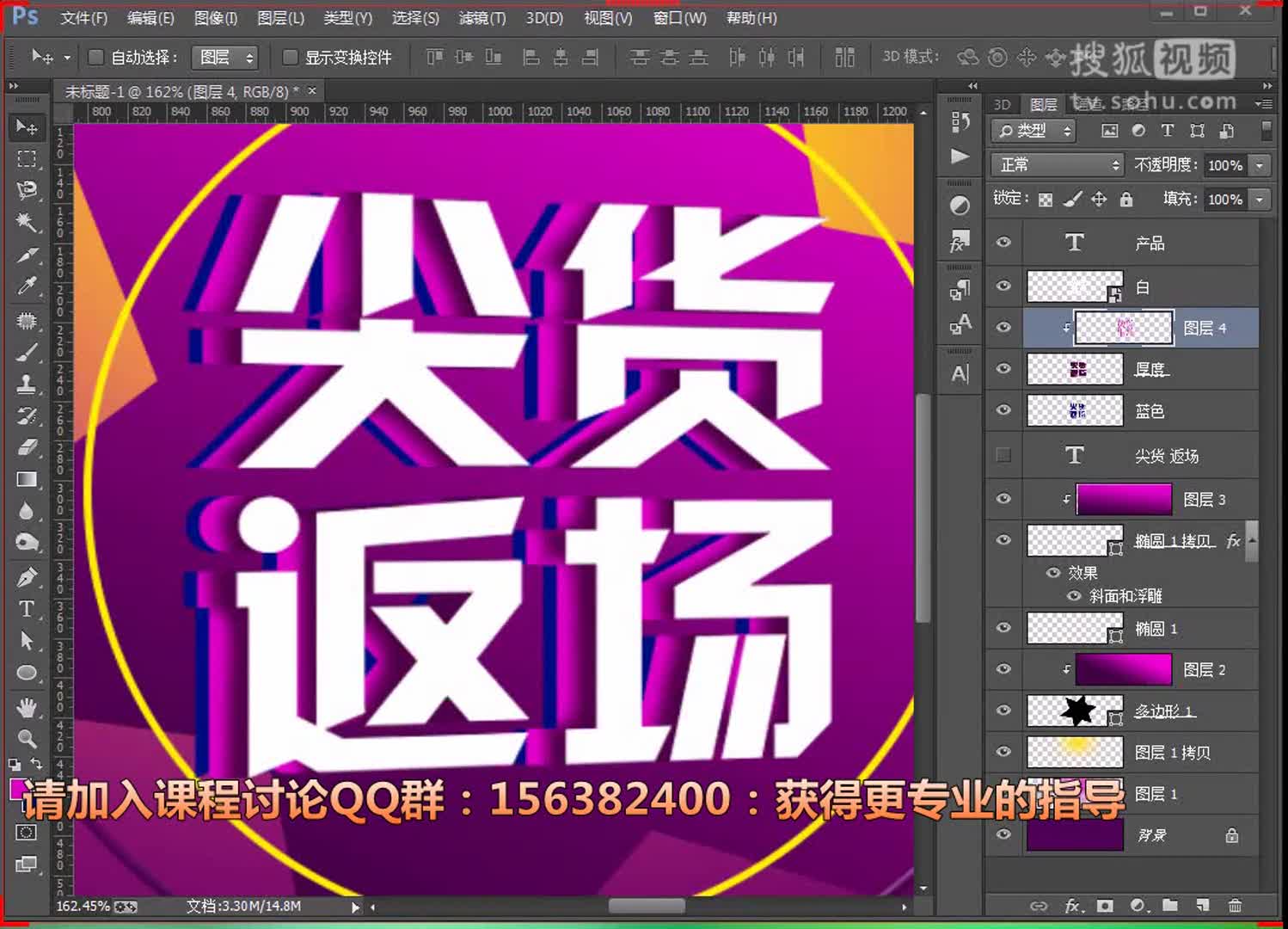Select the Eyedropper tool
The width and height of the screenshot is (1288, 929).
27,286
